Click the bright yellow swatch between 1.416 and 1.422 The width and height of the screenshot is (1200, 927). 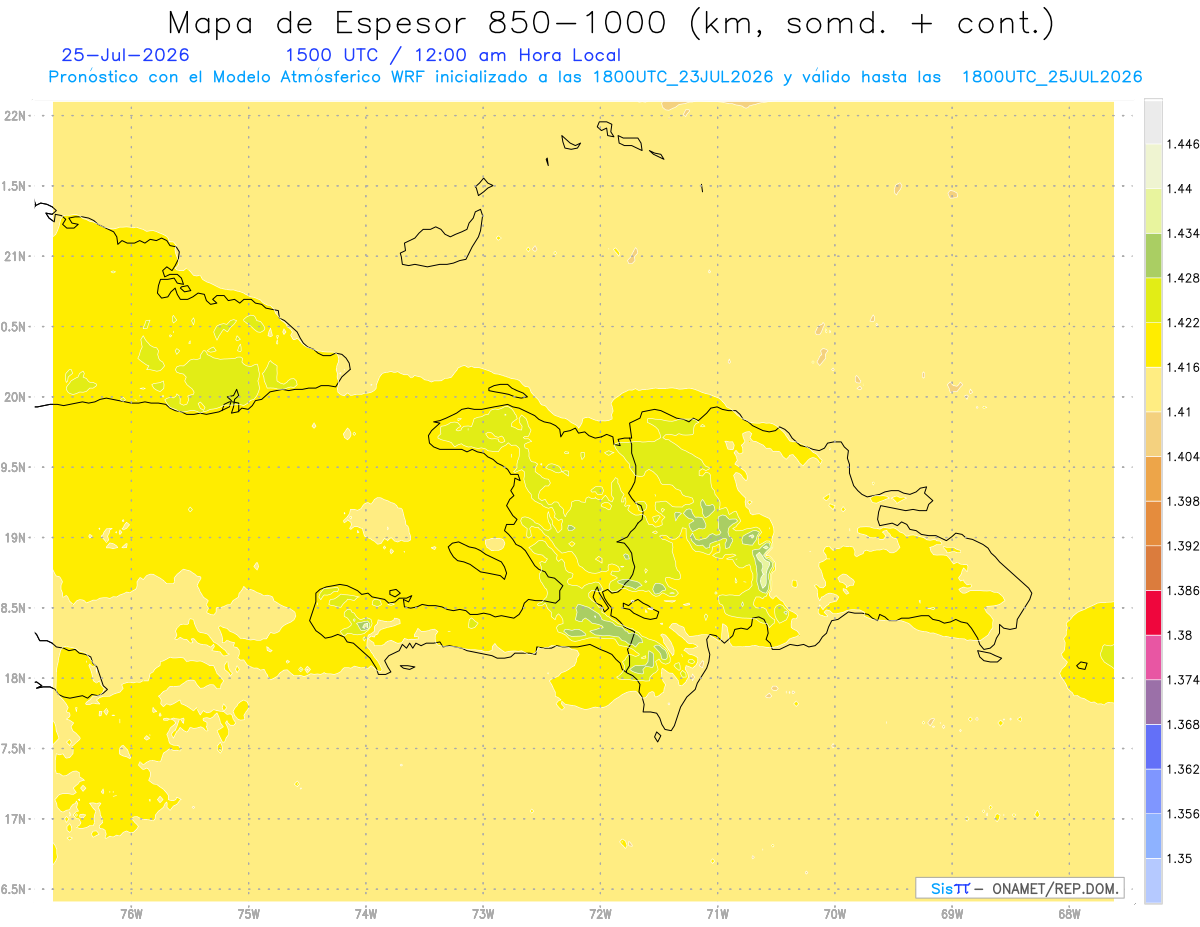pyautogui.click(x=1153, y=344)
